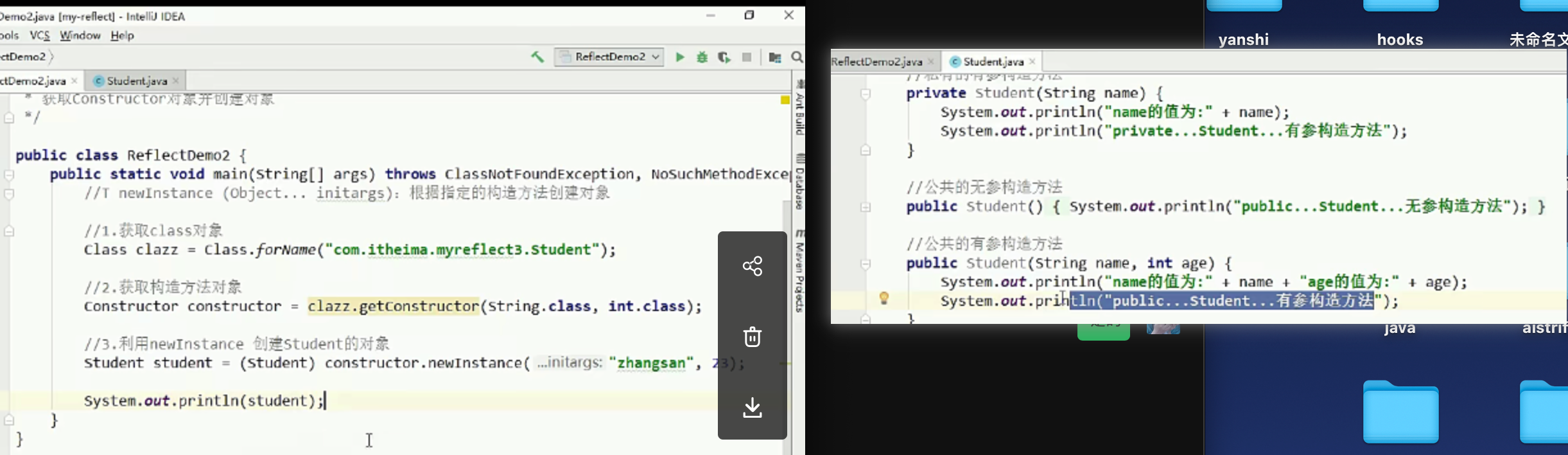Click the "zhangsan" string argument
This screenshot has height=455, width=1568.
click(651, 363)
